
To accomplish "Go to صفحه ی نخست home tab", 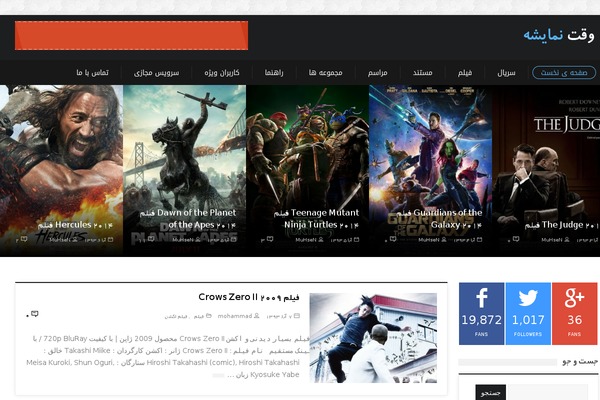I will coord(564,72).
